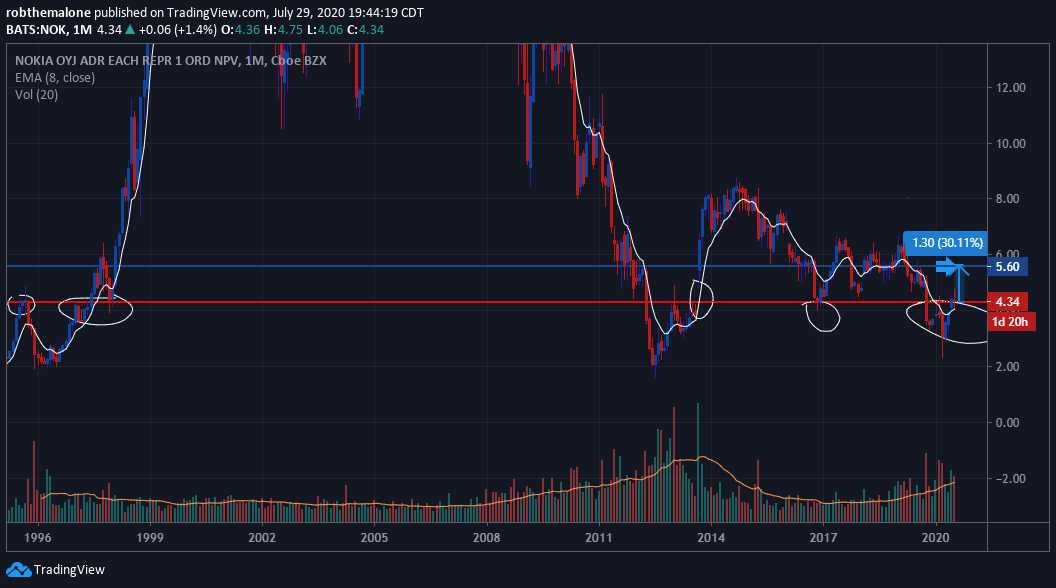Click the 1.30 (30.11%) measurement tooltip
This screenshot has width=1056, height=588.
(947, 242)
